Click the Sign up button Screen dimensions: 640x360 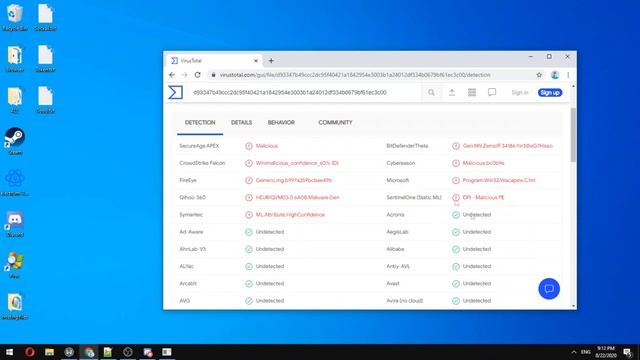click(x=550, y=93)
